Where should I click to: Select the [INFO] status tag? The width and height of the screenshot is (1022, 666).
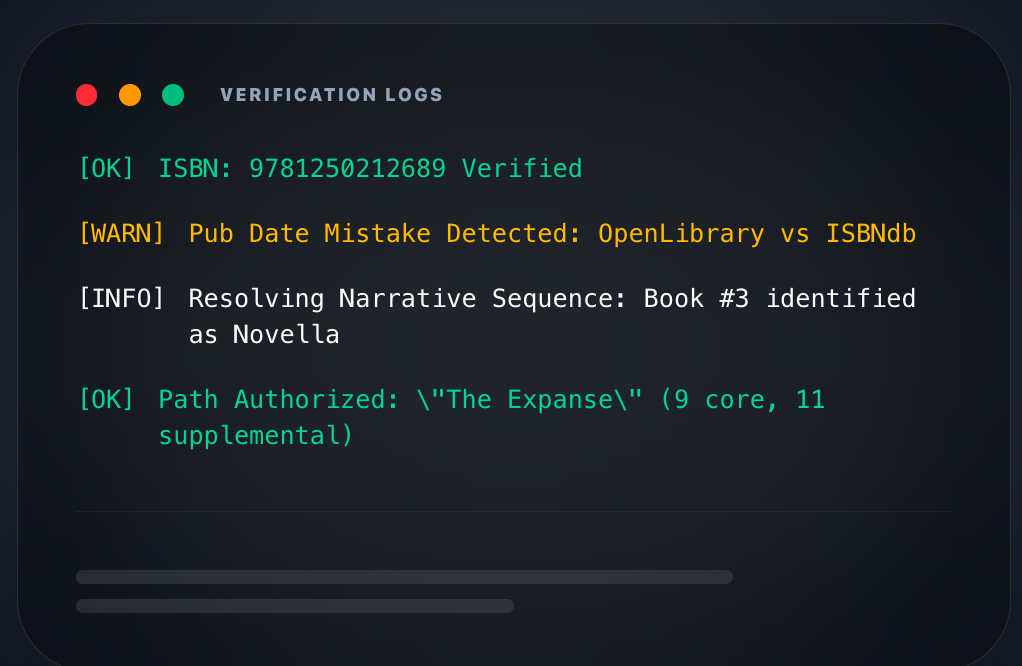click(x=122, y=298)
